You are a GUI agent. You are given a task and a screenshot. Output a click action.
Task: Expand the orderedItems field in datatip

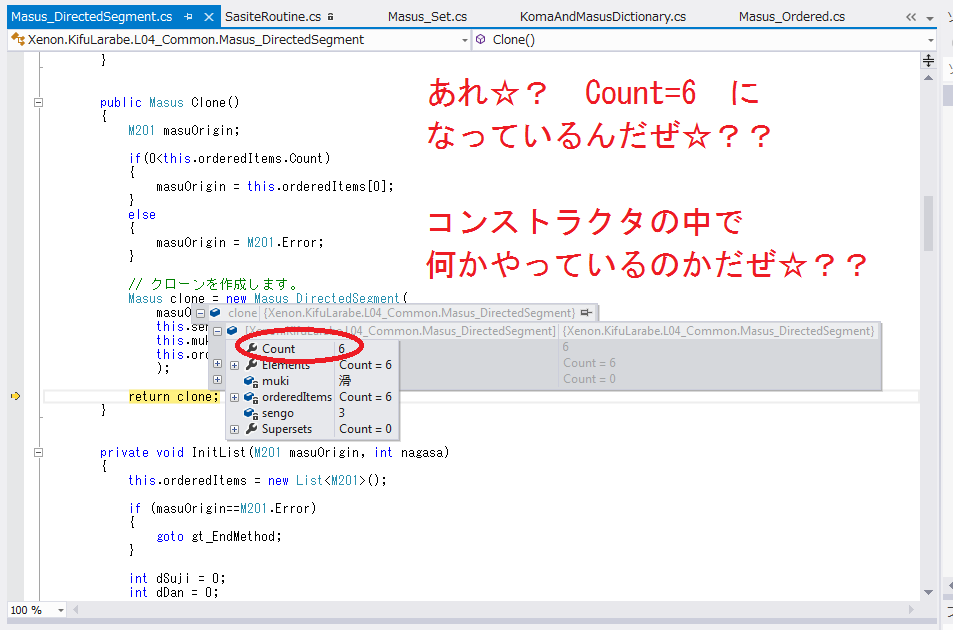tap(235, 397)
